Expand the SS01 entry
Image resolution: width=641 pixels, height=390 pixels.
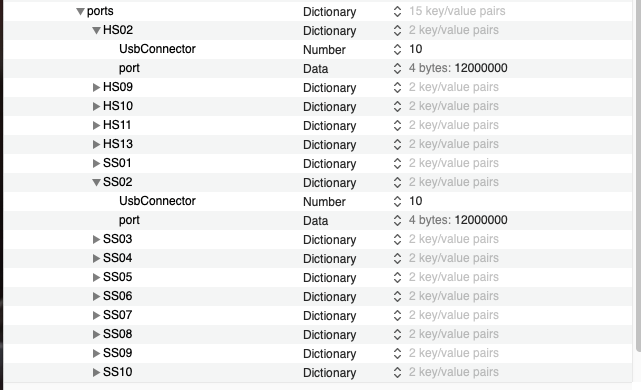pos(96,163)
